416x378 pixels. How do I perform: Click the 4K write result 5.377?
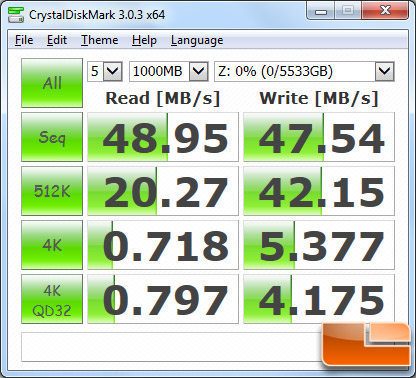tap(319, 245)
